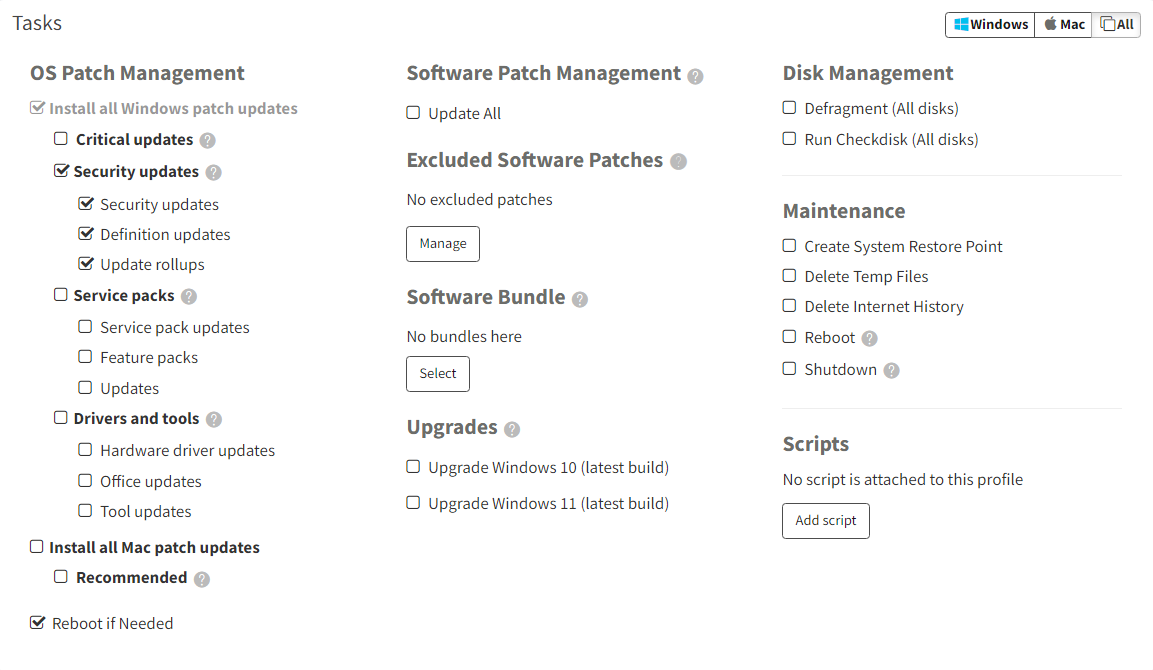Enable Upgrade Windows 11 latest build
The width and height of the screenshot is (1153, 670).
pos(413,502)
